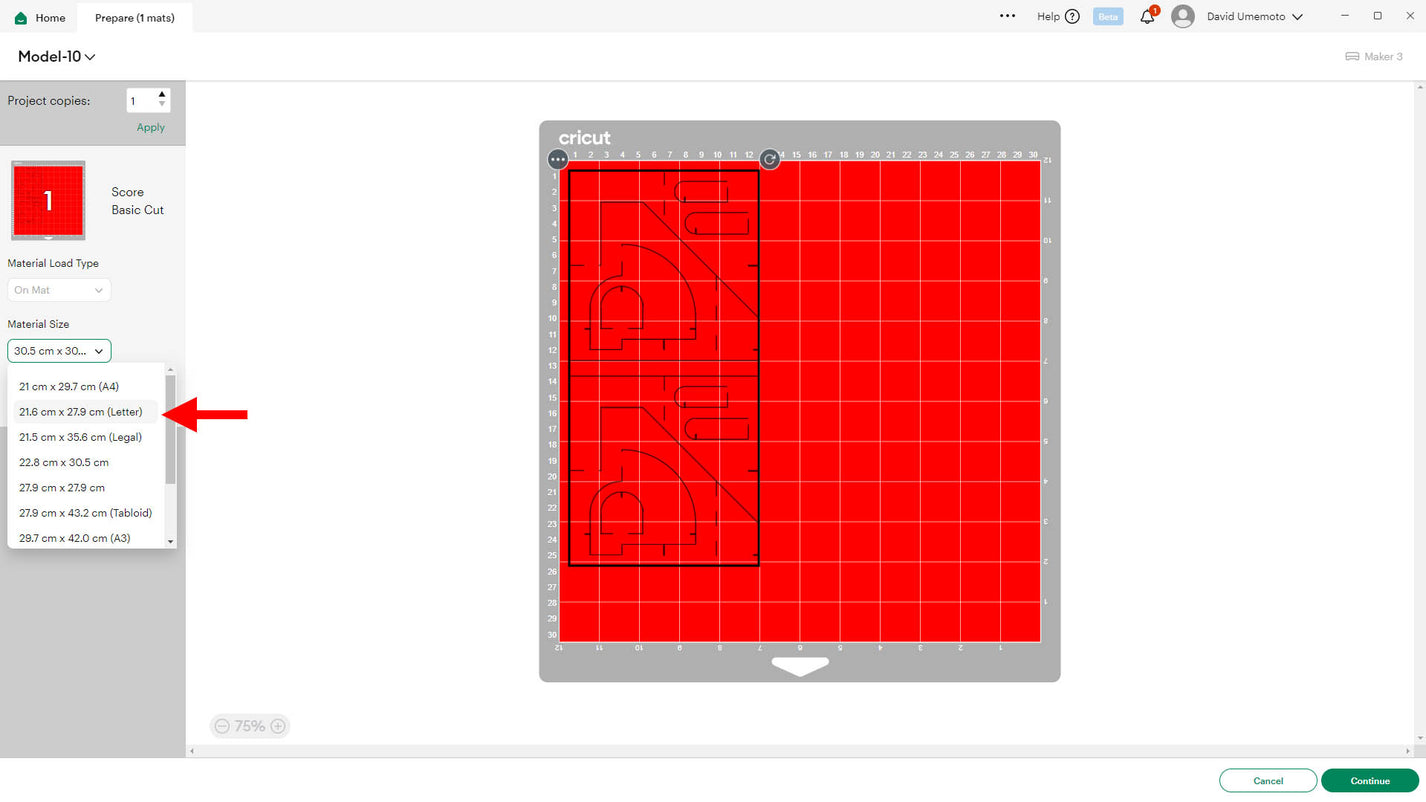Open the three-dot overflow menu in title bar
Viewport: 1426px width, 802px height.
1007,17
